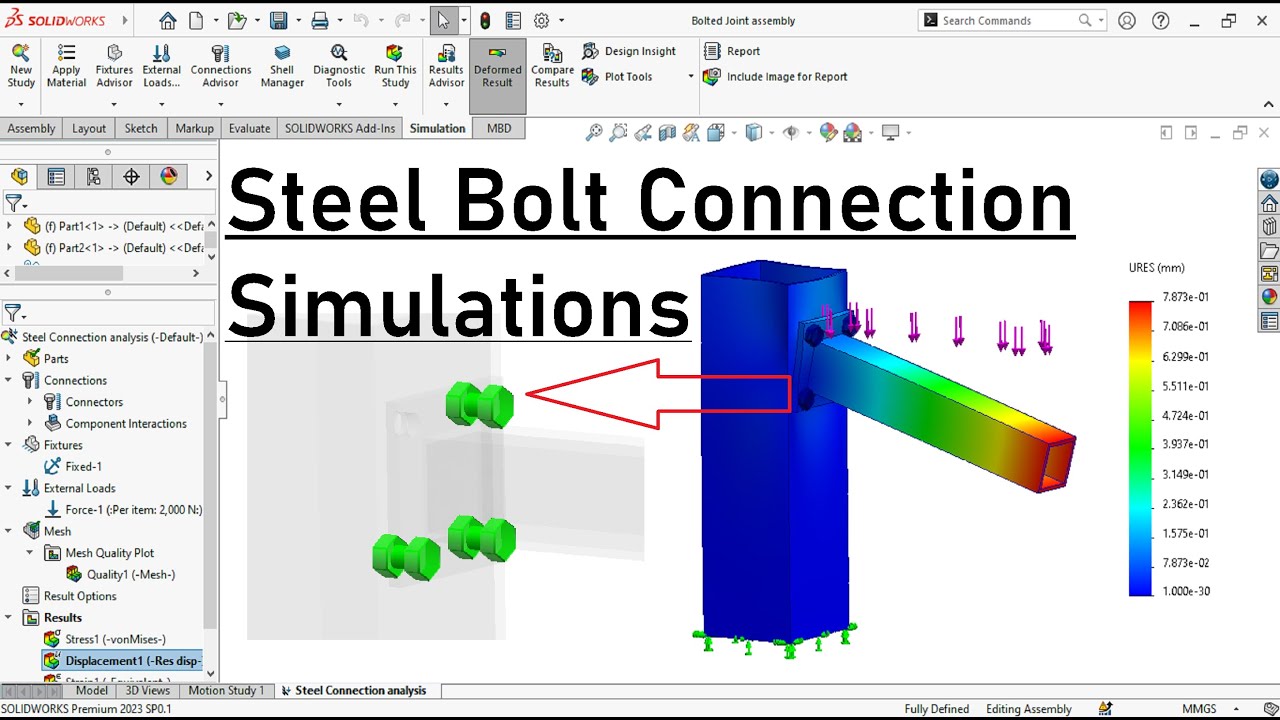Click the Open file icon
Screen dimensions: 1280x720
point(236,20)
